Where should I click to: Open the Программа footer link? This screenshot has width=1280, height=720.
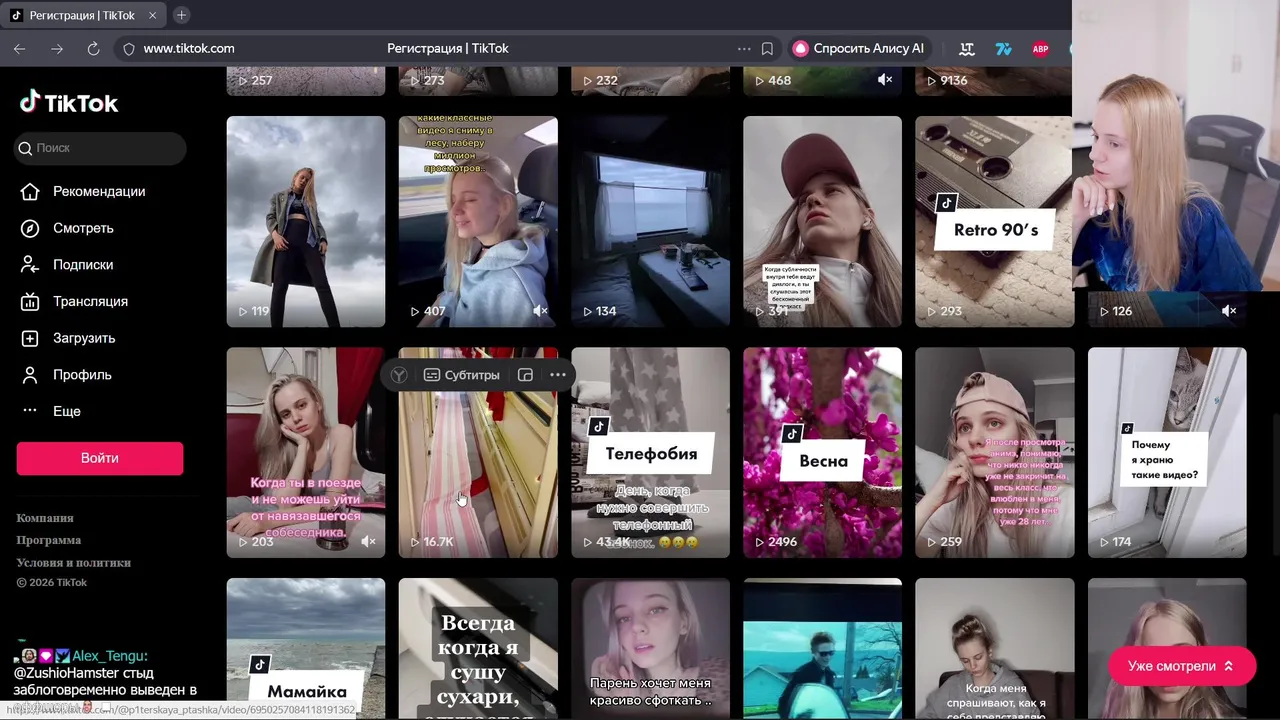tap(49, 540)
